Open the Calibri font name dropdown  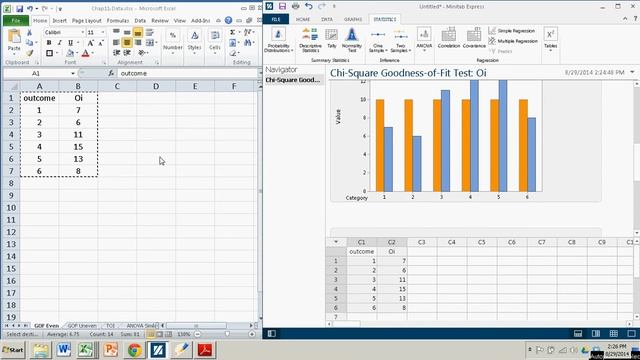coord(82,32)
